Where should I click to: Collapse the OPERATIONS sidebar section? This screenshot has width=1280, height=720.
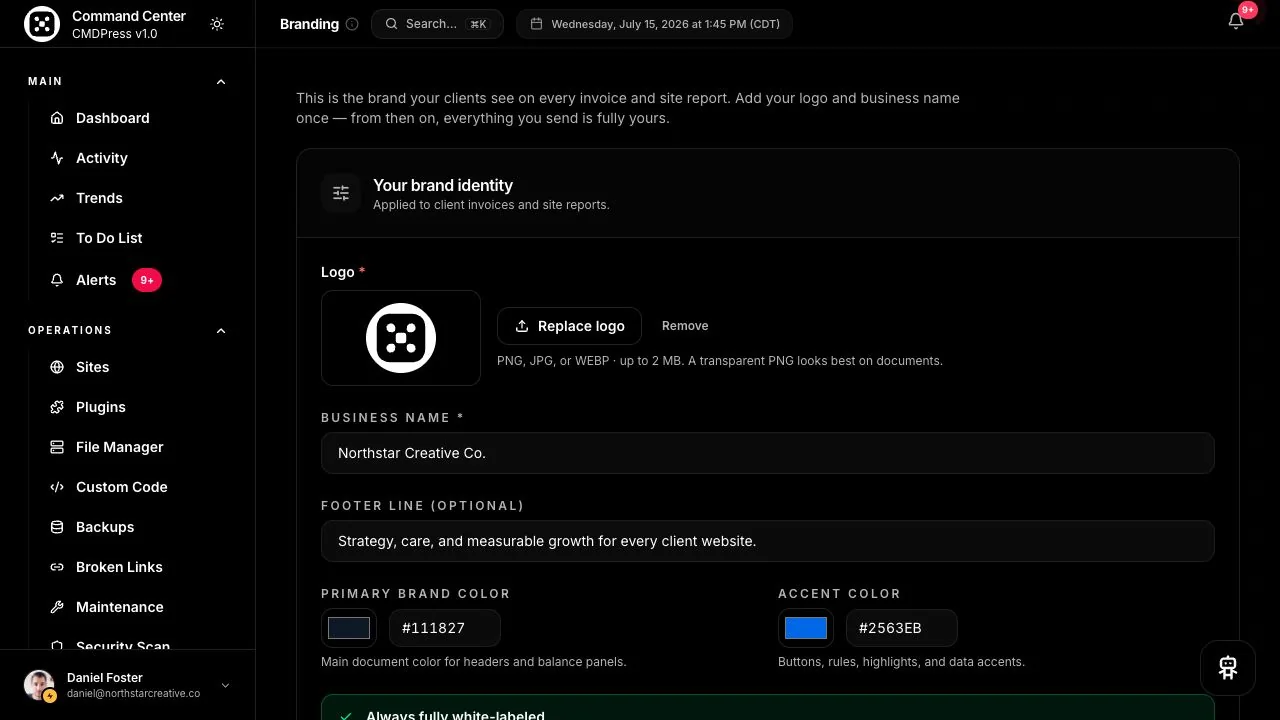pyautogui.click(x=221, y=331)
